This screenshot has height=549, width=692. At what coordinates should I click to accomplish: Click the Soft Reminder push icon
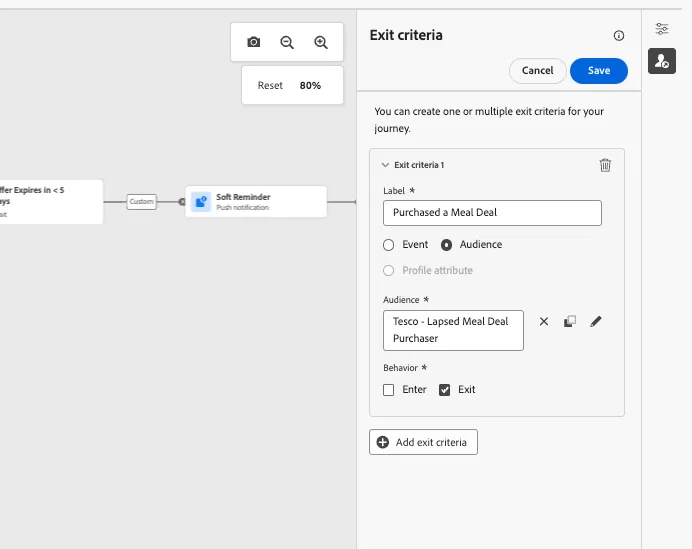201,202
